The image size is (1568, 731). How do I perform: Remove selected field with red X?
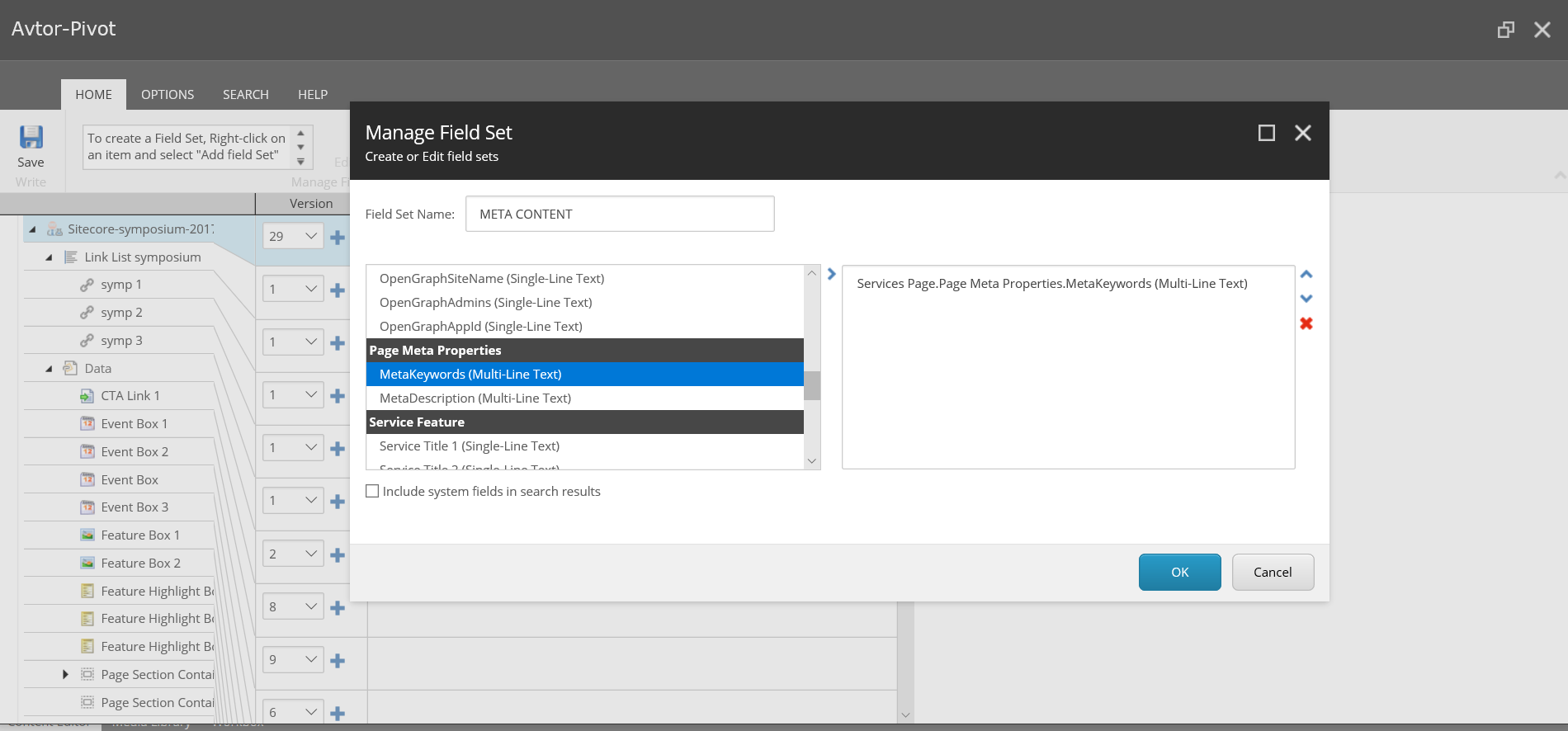[1306, 323]
